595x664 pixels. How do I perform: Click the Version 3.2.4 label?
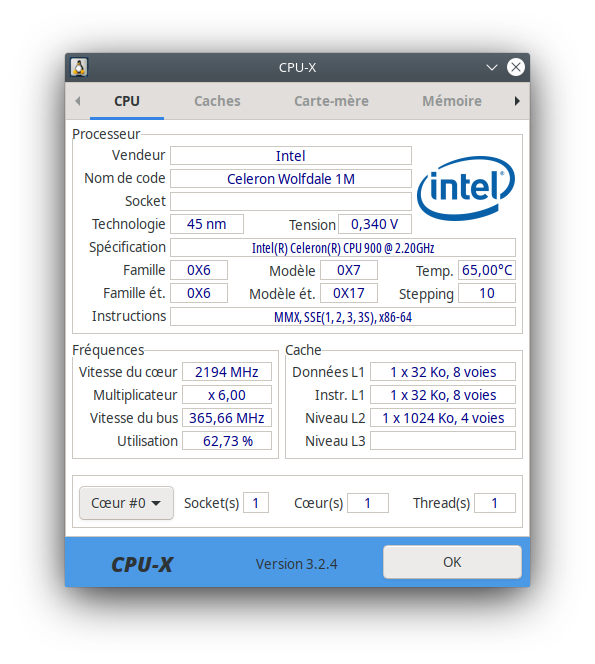click(296, 564)
